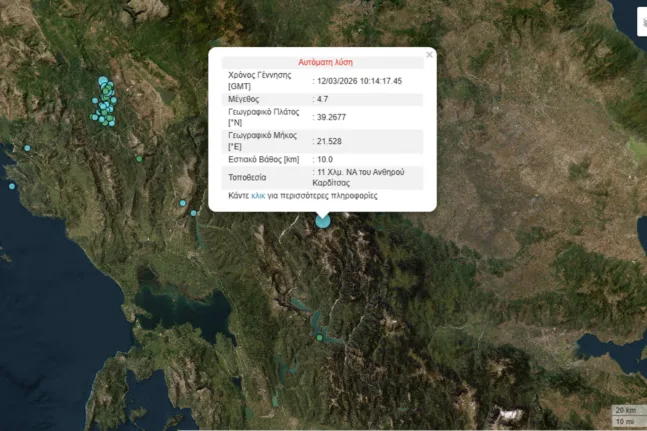The height and width of the screenshot is (431, 647).
Task: Open the 'κλικ' link for more information
Action: click(x=258, y=196)
